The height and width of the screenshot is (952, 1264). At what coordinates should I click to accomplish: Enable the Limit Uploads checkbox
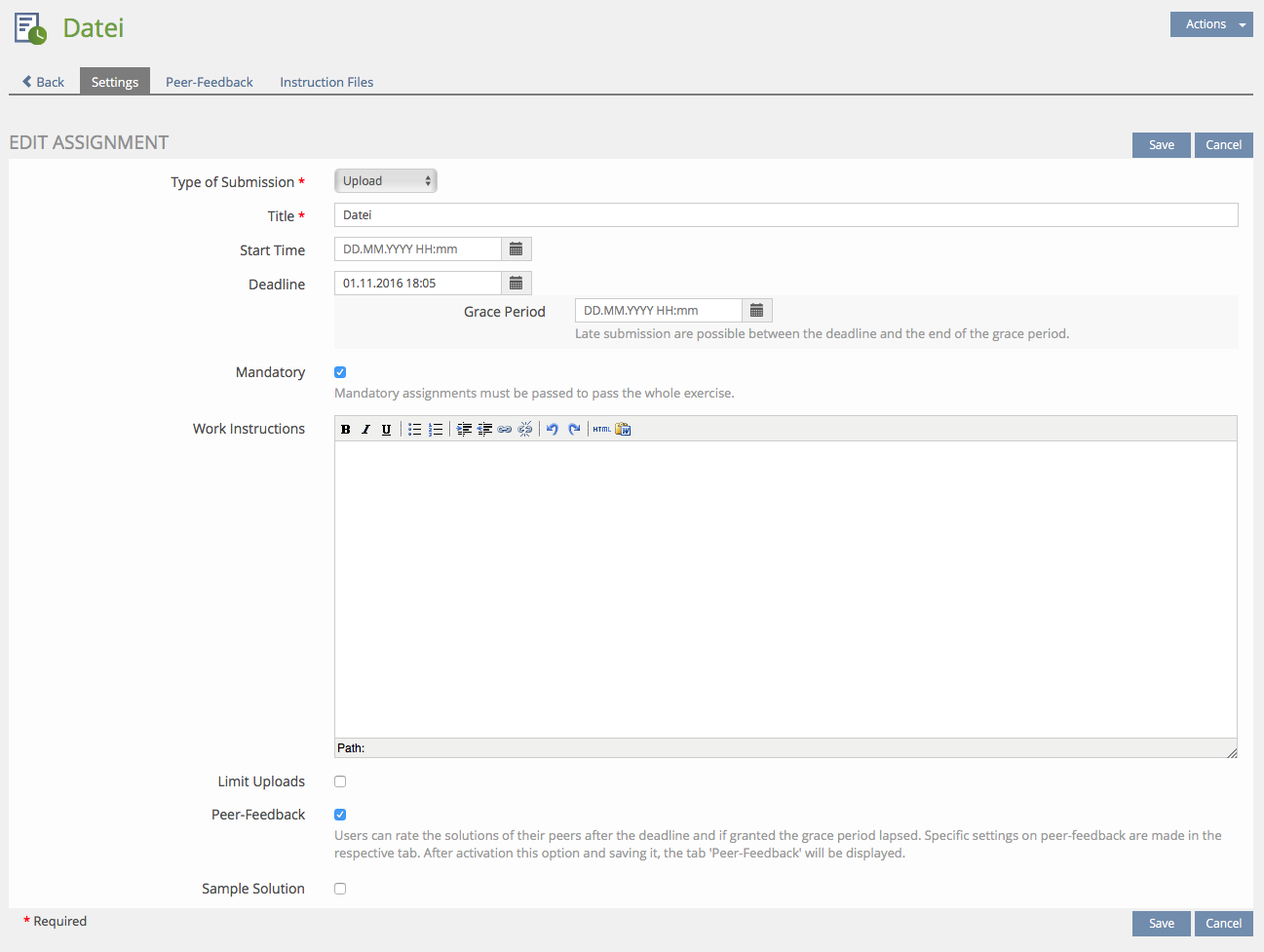coord(340,781)
